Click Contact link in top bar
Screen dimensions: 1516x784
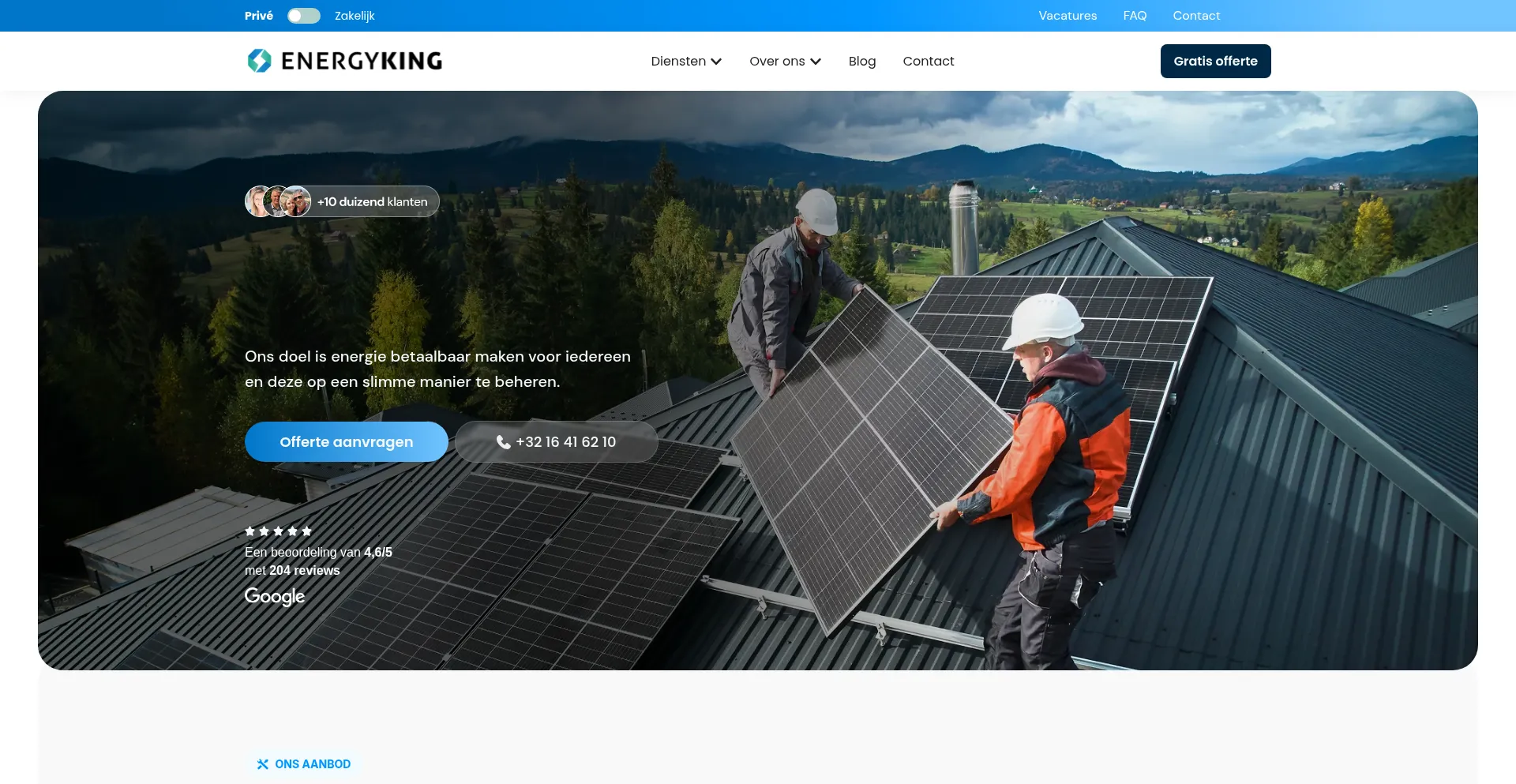point(1195,16)
